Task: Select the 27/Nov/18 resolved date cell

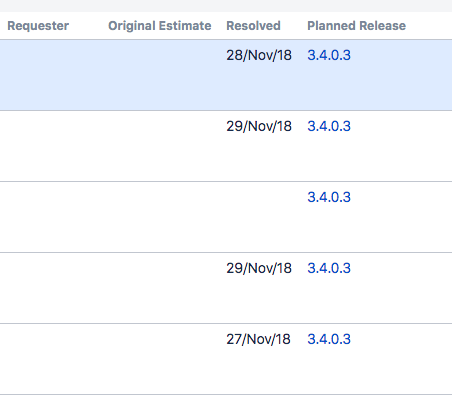Action: pyautogui.click(x=258, y=339)
